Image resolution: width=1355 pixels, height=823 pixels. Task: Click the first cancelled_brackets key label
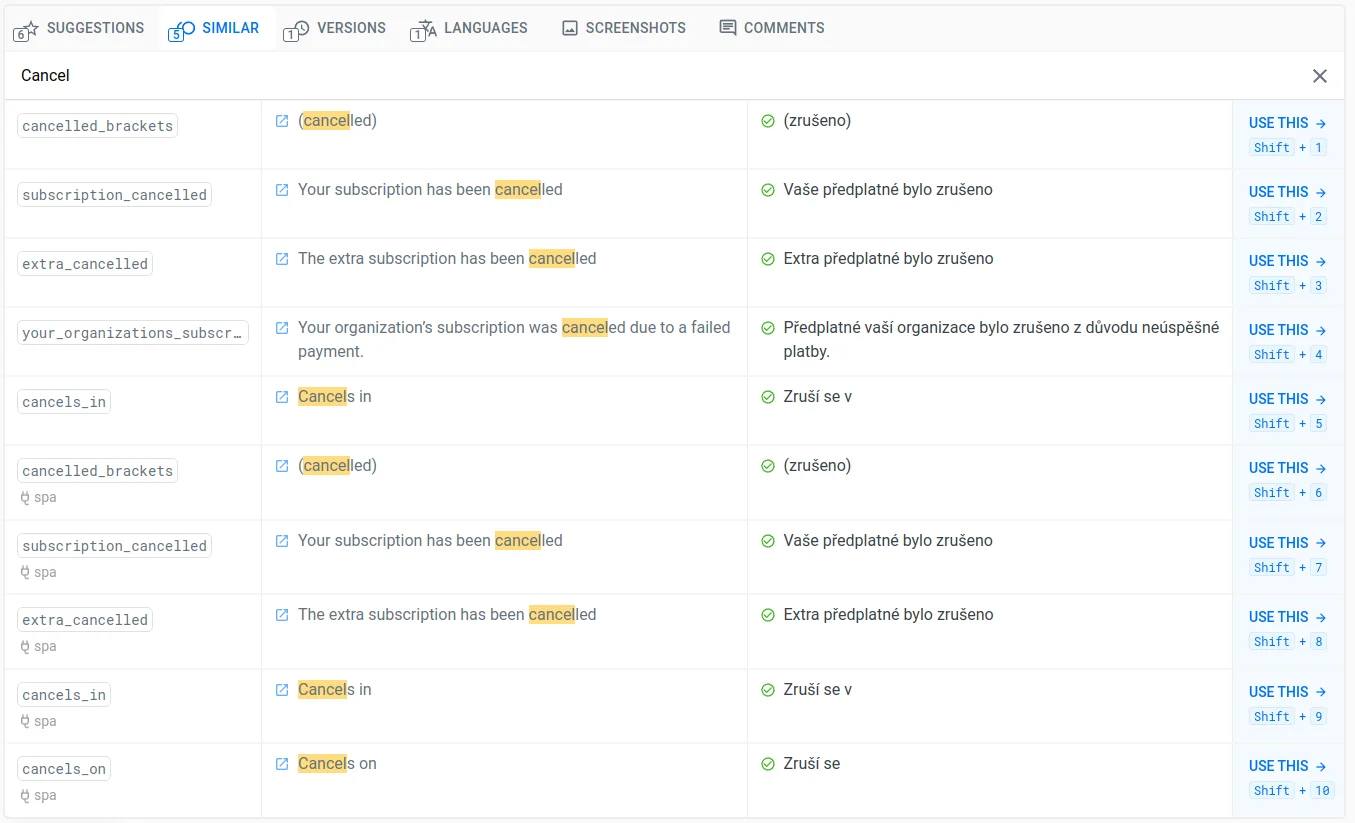pos(98,126)
